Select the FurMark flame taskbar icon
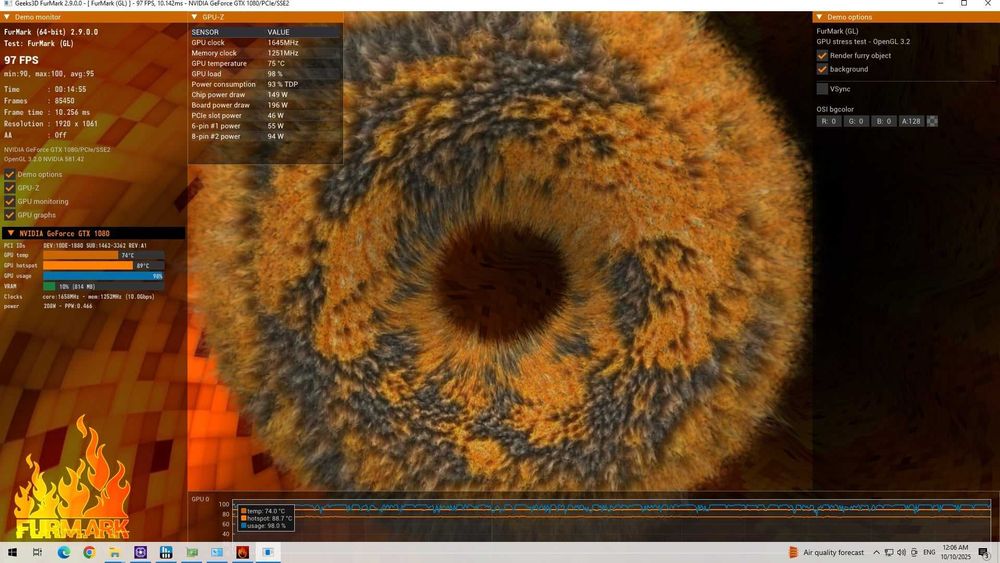Viewport: 1000px width, 563px height. [242, 552]
